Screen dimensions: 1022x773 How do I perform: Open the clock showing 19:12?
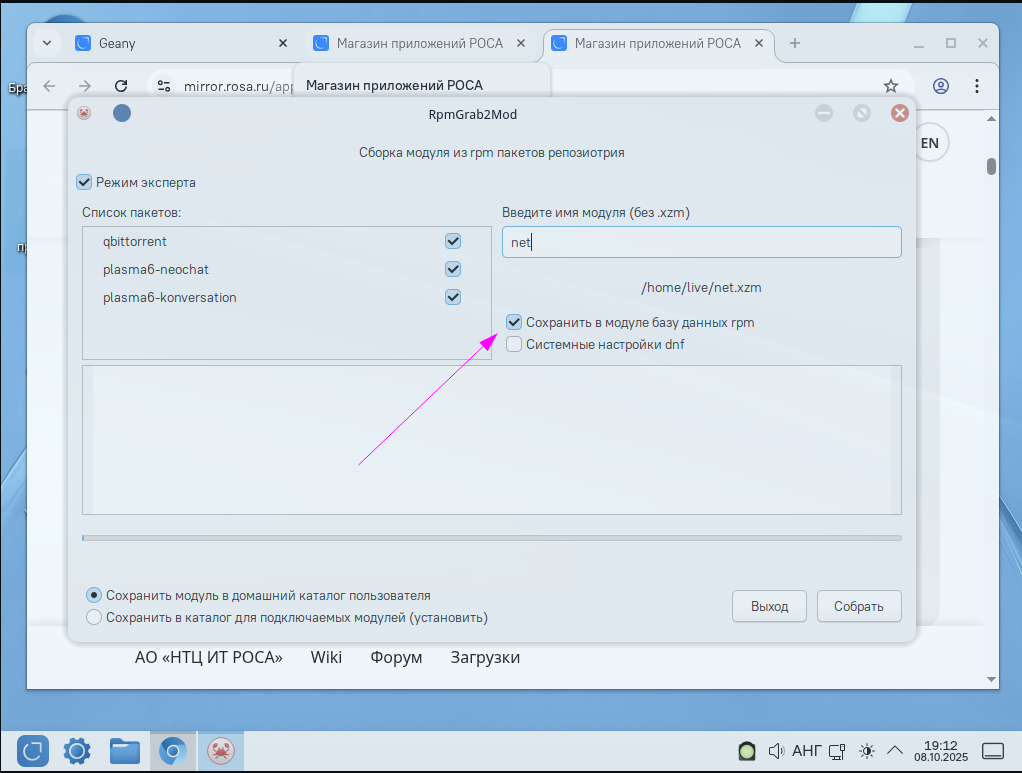click(941, 751)
